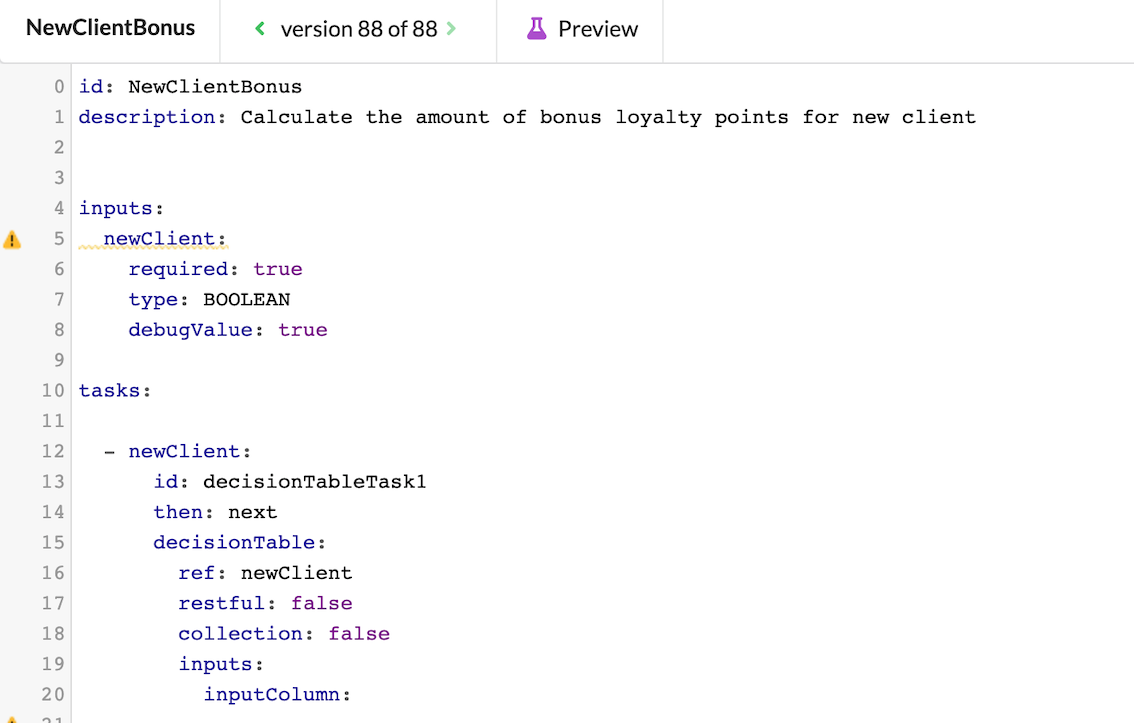Screen dimensions: 1134x723
Task: Click the previous version green chevron
Action: click(x=261, y=29)
